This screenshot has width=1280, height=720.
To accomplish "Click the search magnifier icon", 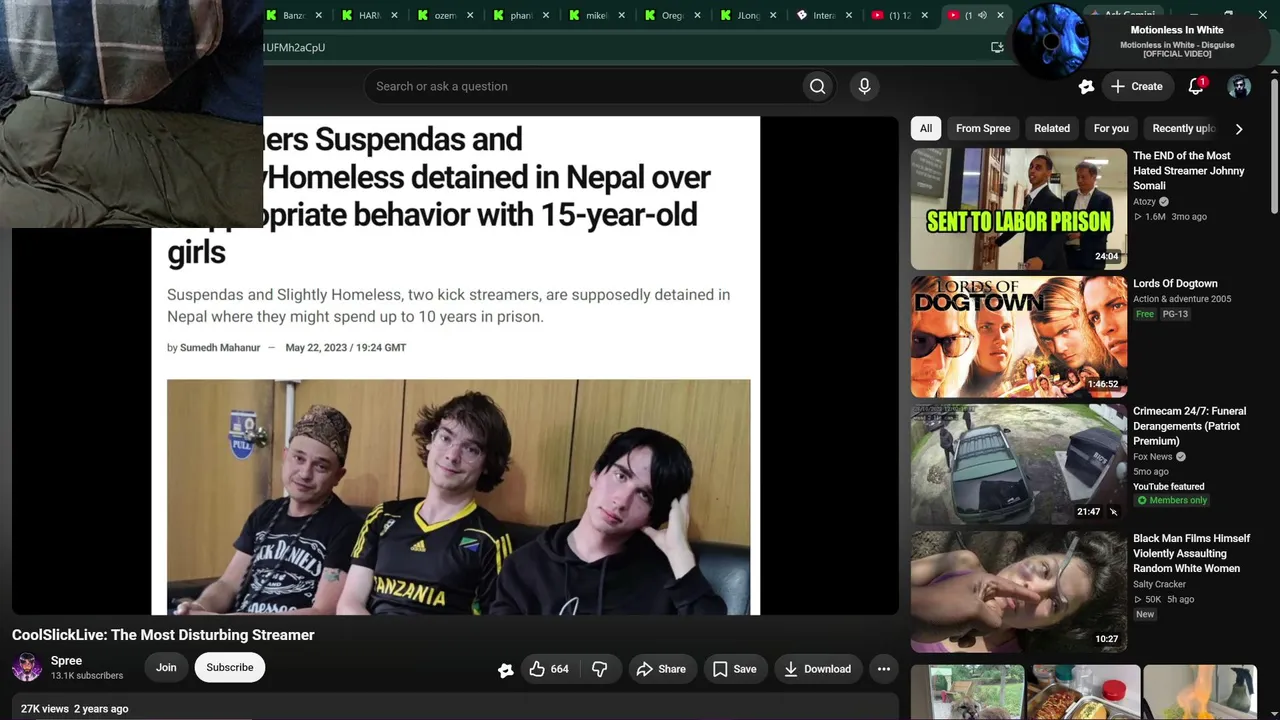I will pyautogui.click(x=817, y=86).
